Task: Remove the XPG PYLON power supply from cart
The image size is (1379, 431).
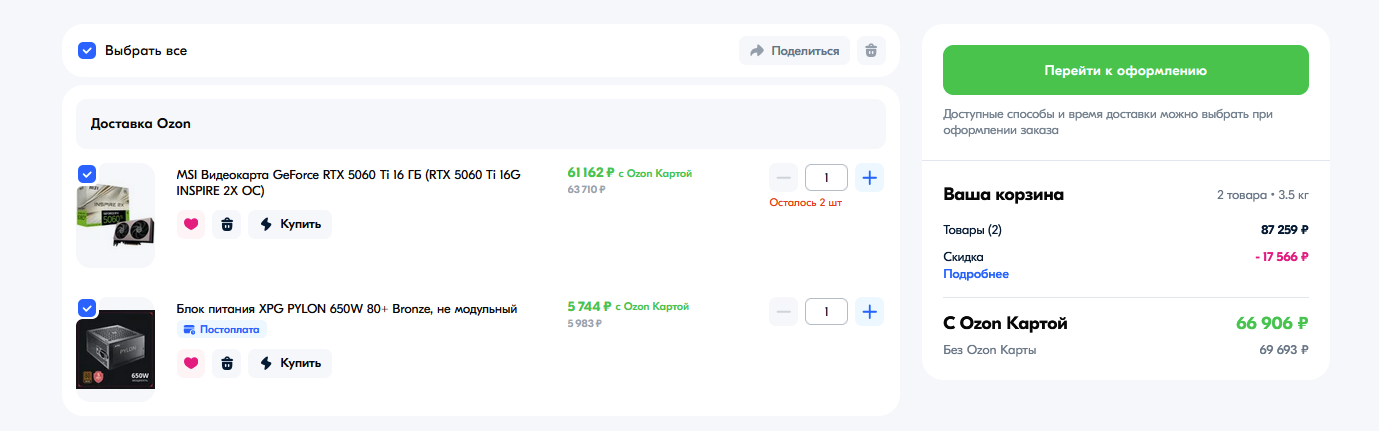Action: 227,363
